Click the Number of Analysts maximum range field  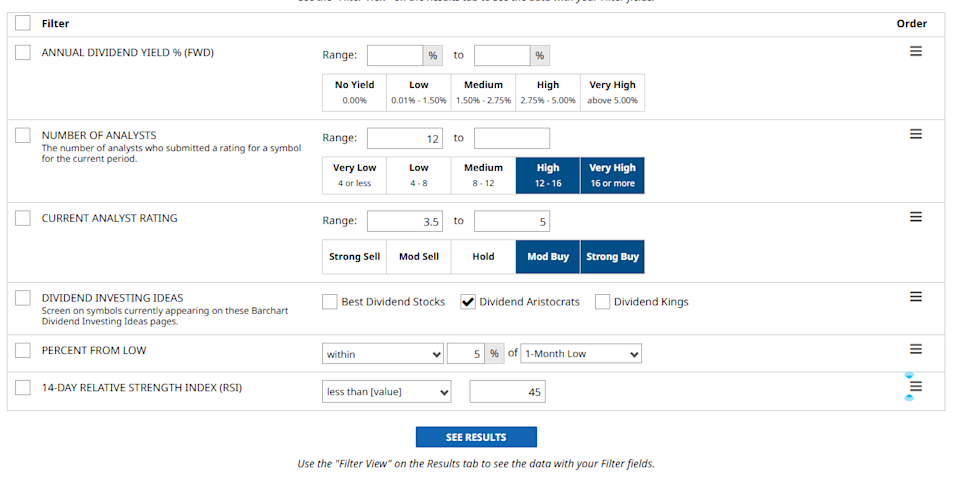(x=511, y=139)
